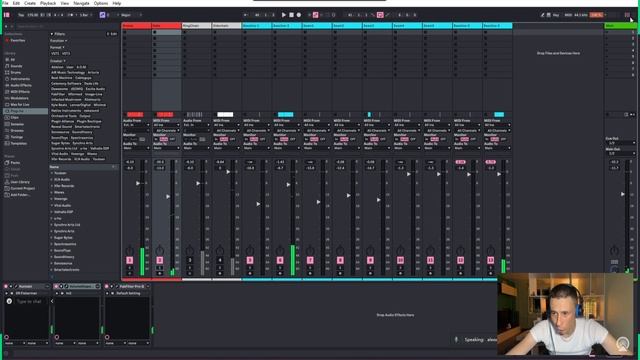Open Clips category in browser
Image resolution: width=640 pixels, height=360 pixels.
pos(14,118)
